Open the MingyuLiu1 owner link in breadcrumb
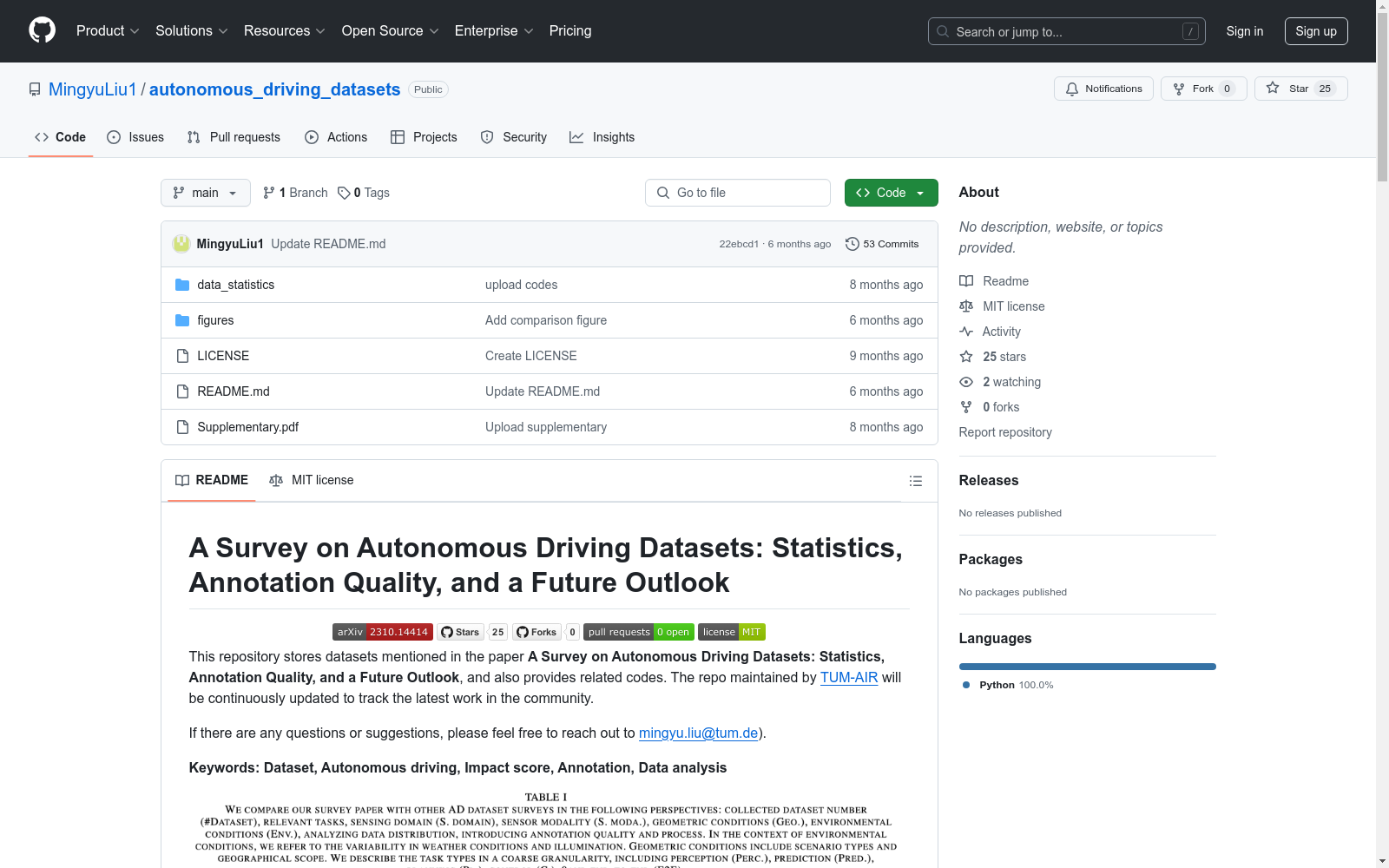This screenshot has height=868, width=1389. pos(93,89)
